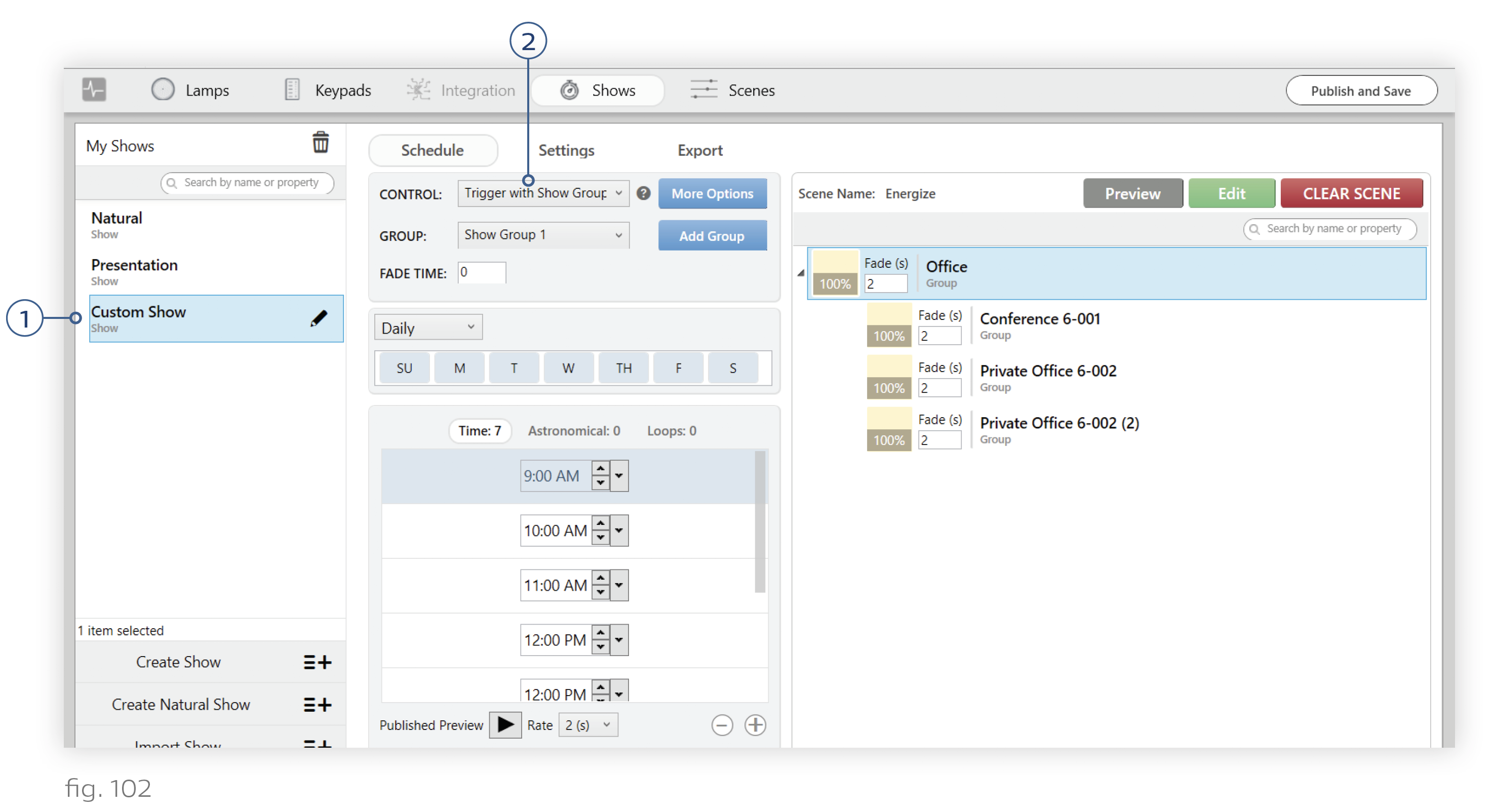Open the 10:00 AM time dropdown
The width and height of the screenshot is (1493, 812).
coord(618,530)
